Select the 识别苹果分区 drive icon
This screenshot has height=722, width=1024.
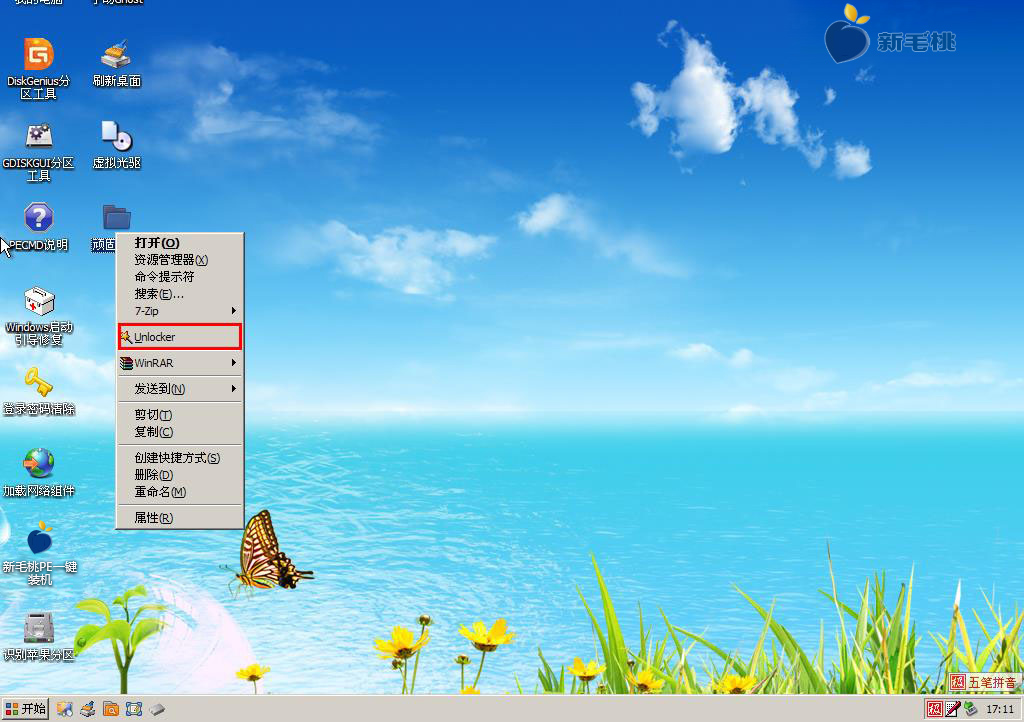tap(39, 636)
